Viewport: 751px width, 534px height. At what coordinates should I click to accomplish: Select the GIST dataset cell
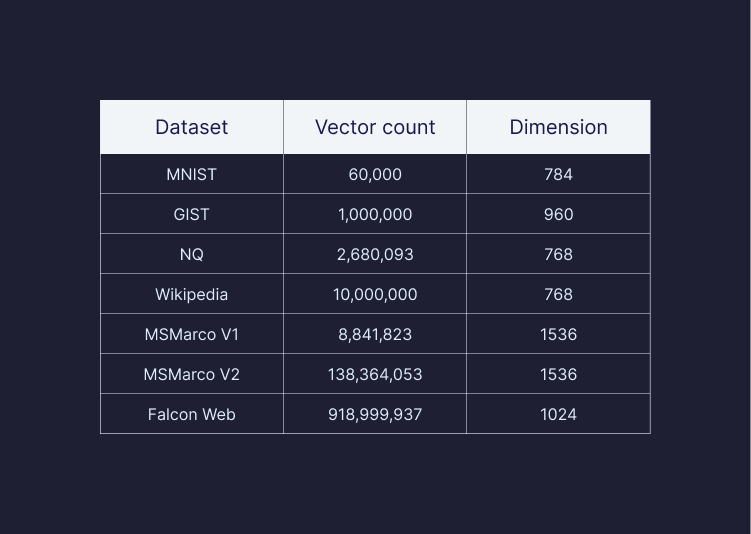(191, 214)
